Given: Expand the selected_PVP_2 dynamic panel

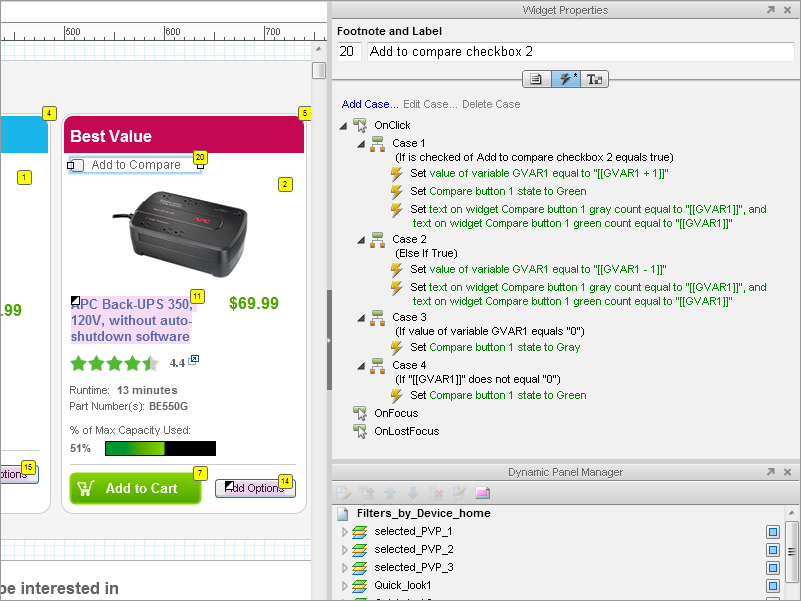Looking at the screenshot, I should click(x=346, y=550).
